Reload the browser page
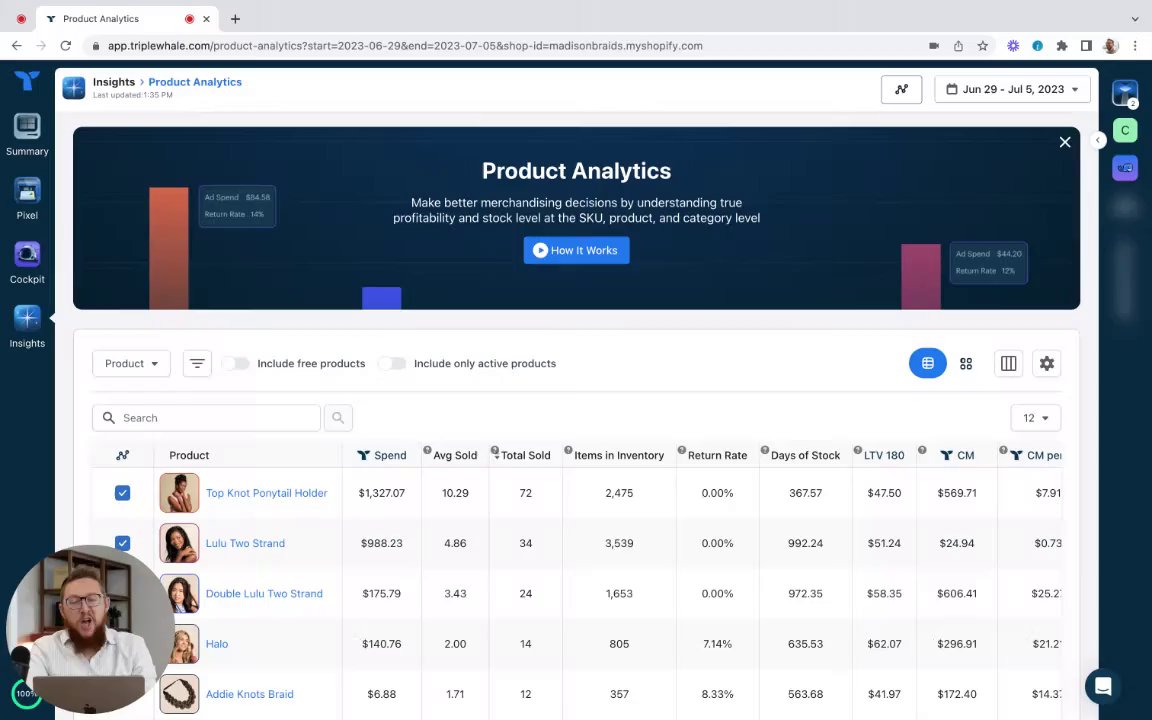Image resolution: width=1152 pixels, height=720 pixels. coord(65,46)
